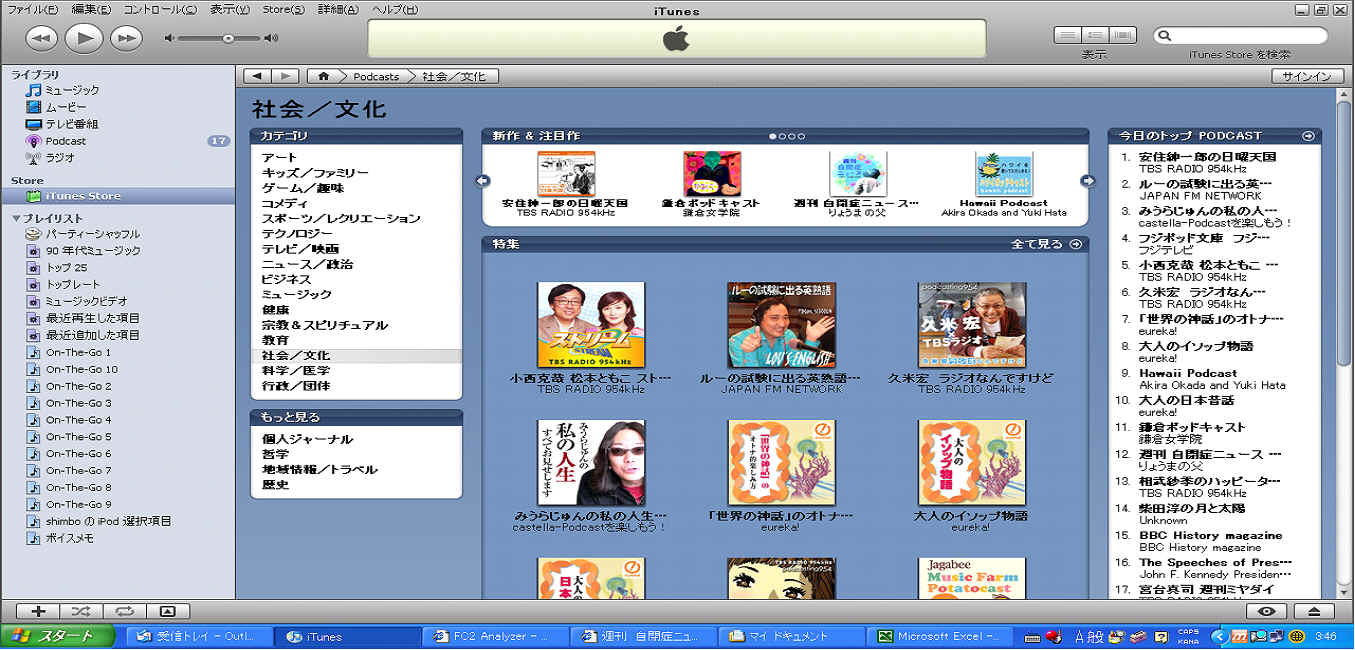This screenshot has height=650, width=1355.
Task: Open the On-The-Go 1 playlist
Action: tap(69, 353)
